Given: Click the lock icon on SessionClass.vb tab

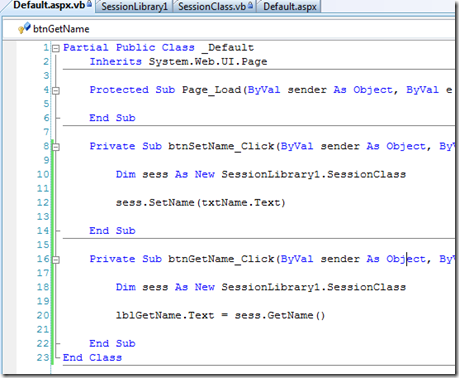Looking at the screenshot, I should pos(250,6).
